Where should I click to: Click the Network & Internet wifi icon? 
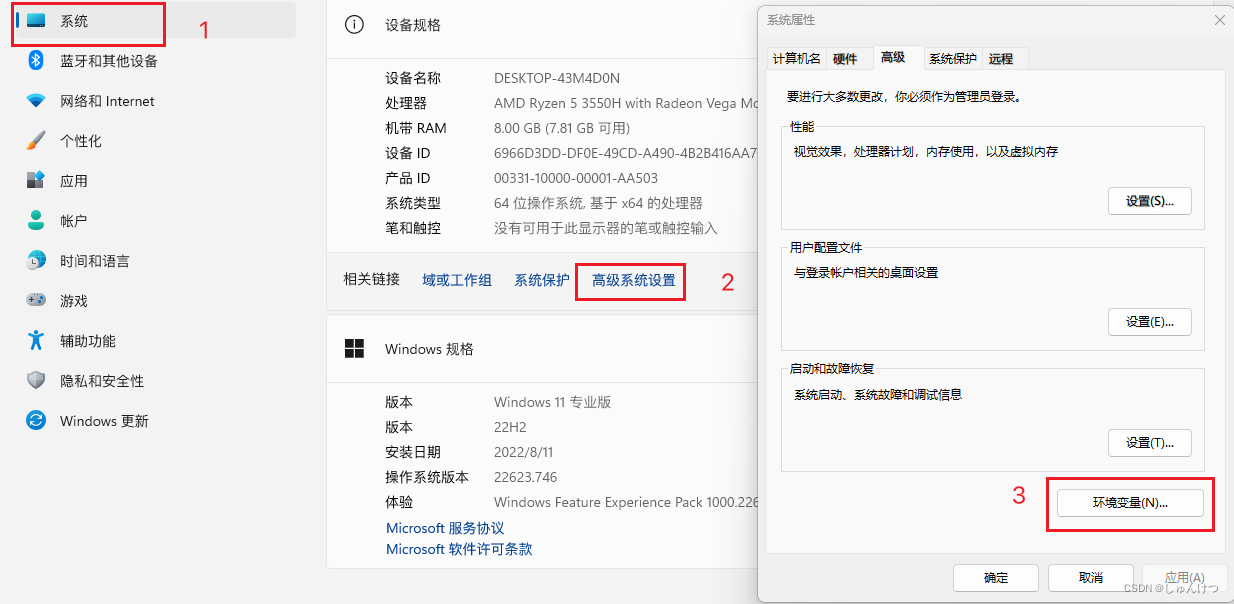tap(36, 101)
